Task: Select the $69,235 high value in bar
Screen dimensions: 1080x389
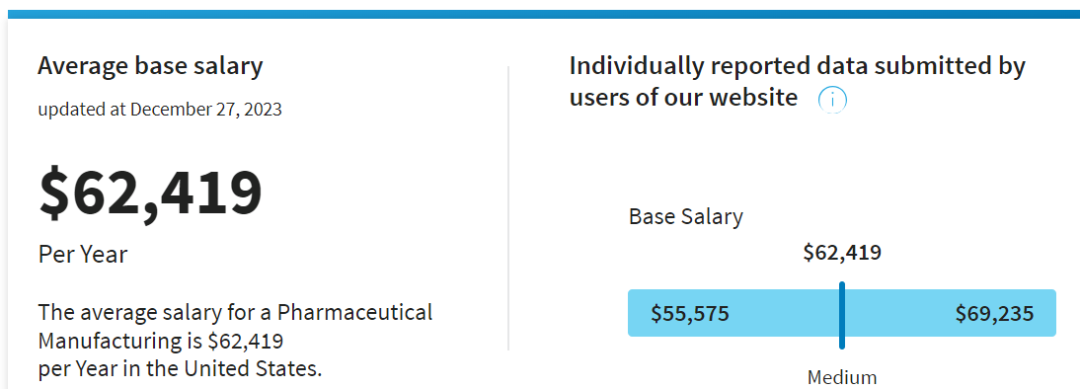Action: click(995, 314)
